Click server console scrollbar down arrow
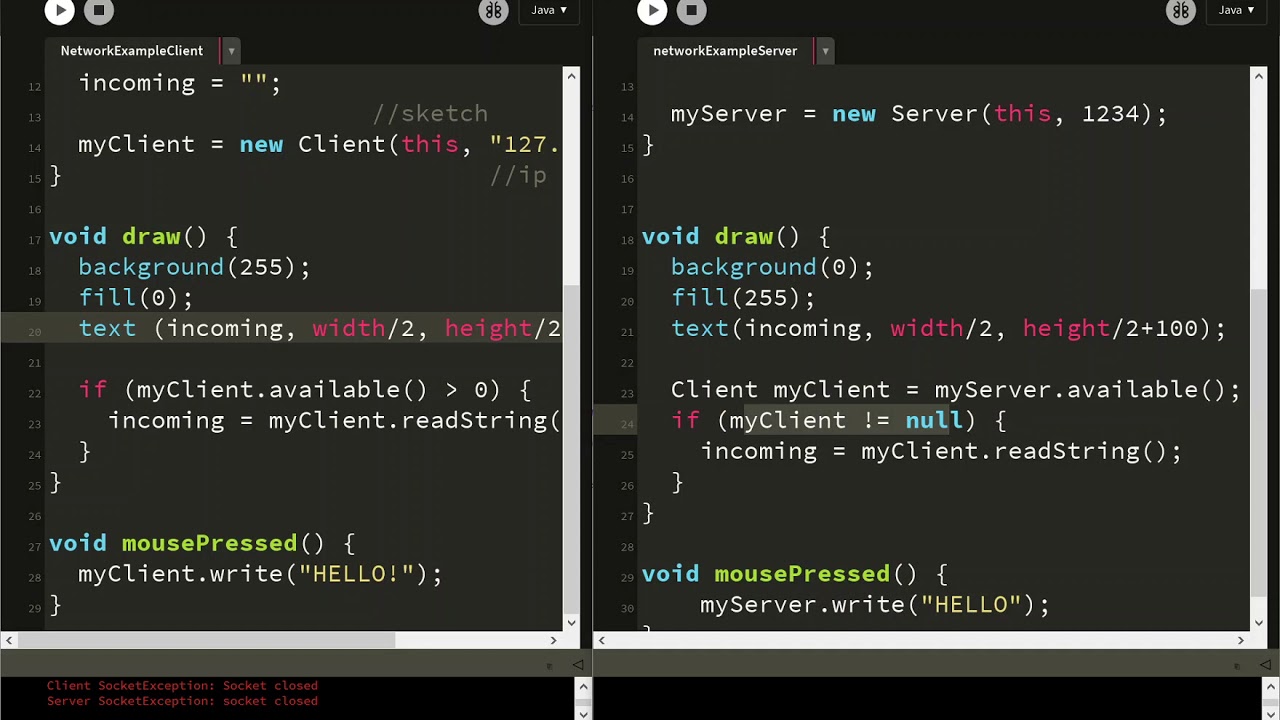Screen dimensions: 1280x720 pos(1272,713)
